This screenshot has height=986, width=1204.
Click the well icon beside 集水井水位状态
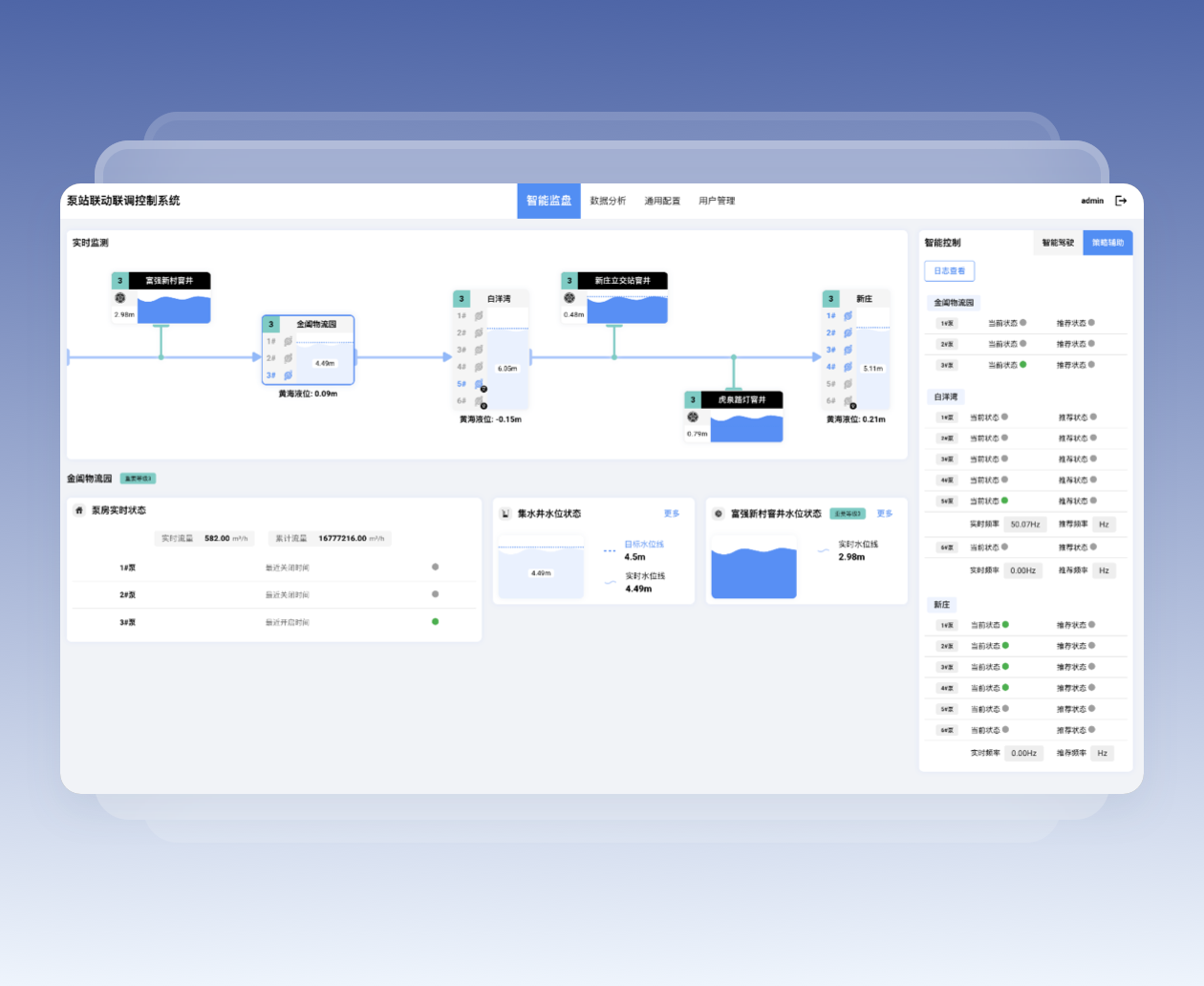coord(505,514)
